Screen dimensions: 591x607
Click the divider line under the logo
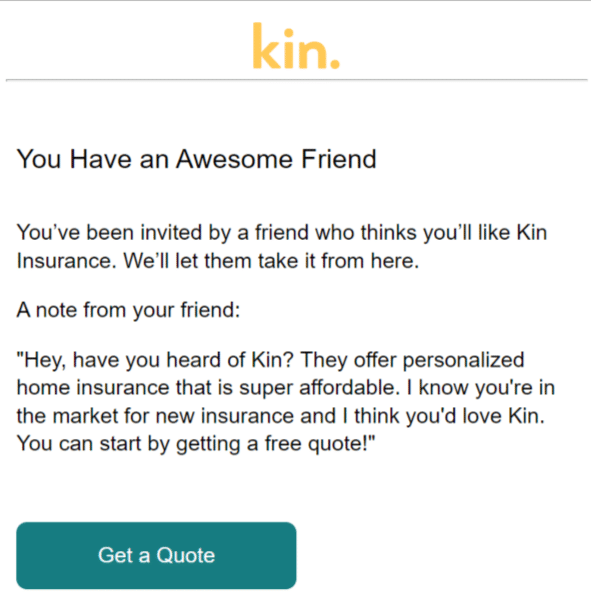[x=296, y=80]
